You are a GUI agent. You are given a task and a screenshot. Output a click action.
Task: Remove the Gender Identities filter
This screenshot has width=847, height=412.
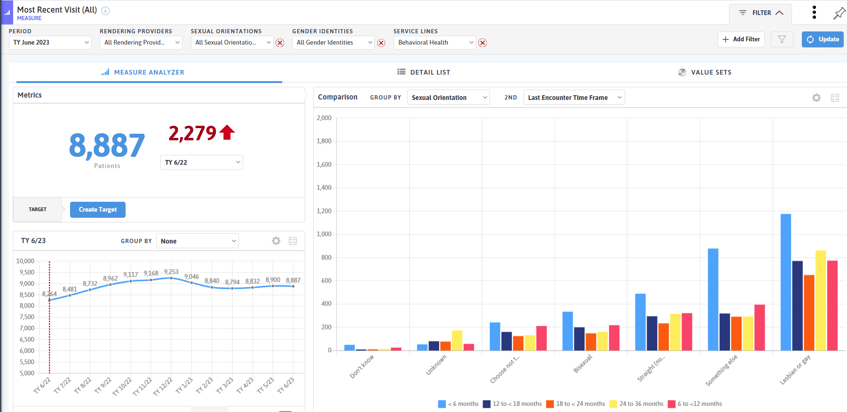pos(381,43)
